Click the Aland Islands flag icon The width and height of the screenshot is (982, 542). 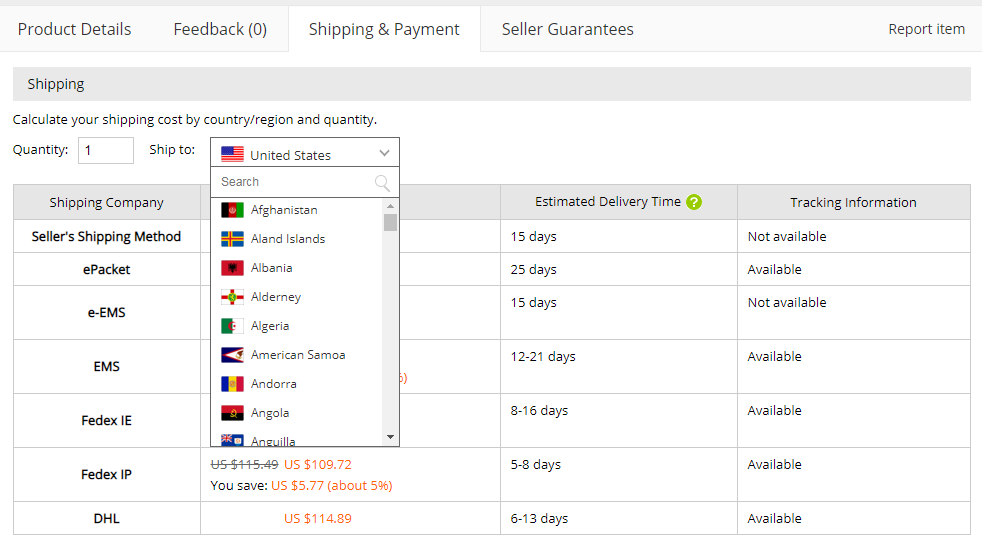(232, 239)
